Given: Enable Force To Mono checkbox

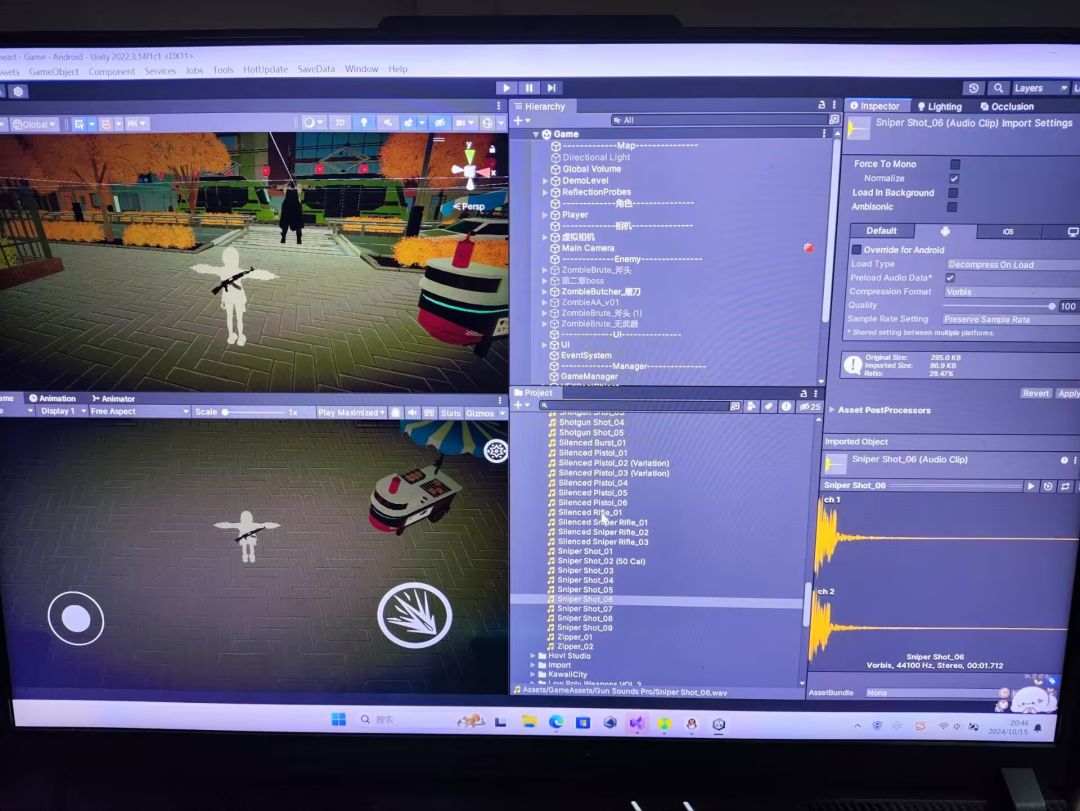Looking at the screenshot, I should (x=955, y=164).
